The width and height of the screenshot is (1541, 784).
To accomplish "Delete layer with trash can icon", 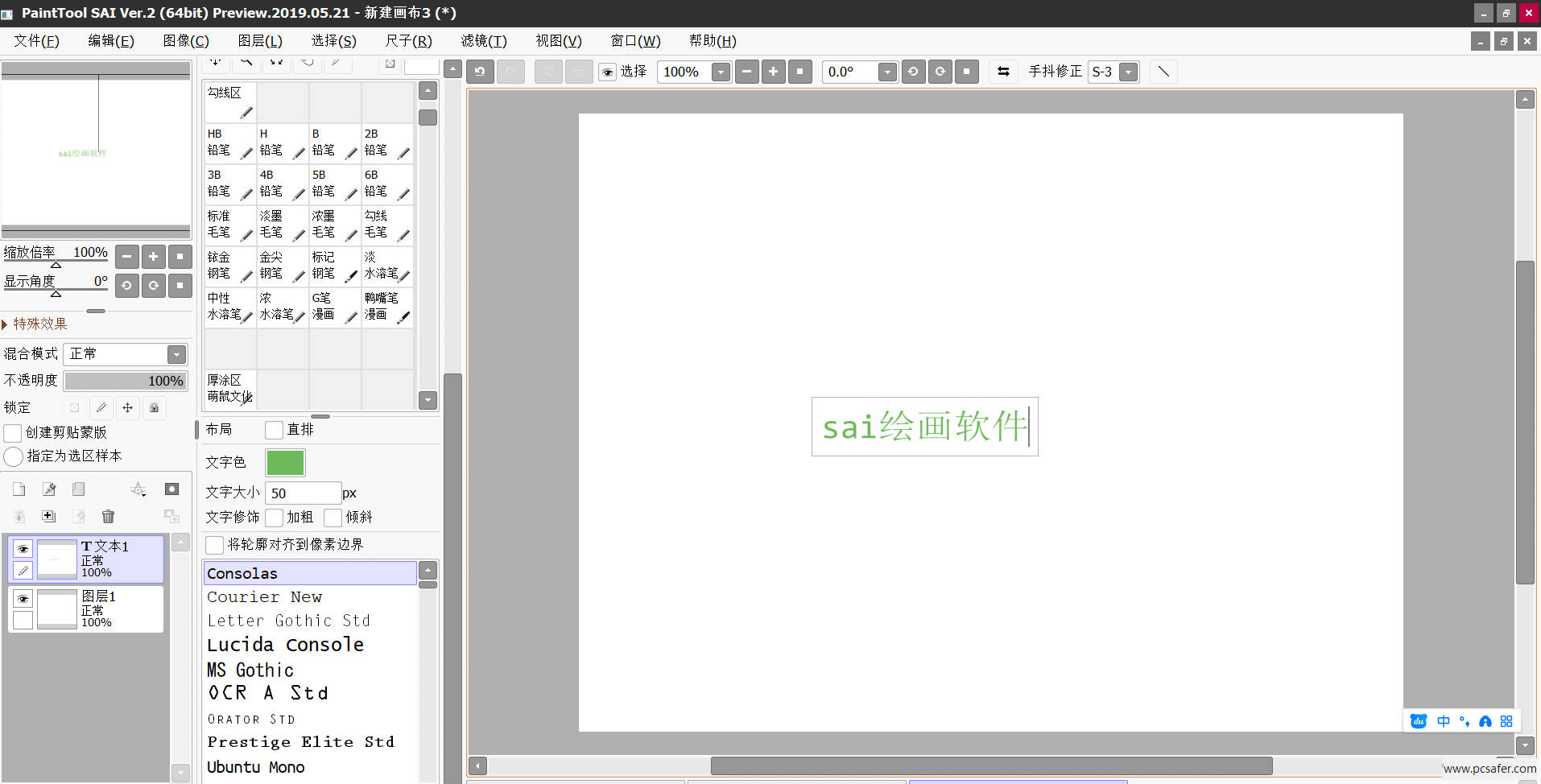I will (x=108, y=516).
